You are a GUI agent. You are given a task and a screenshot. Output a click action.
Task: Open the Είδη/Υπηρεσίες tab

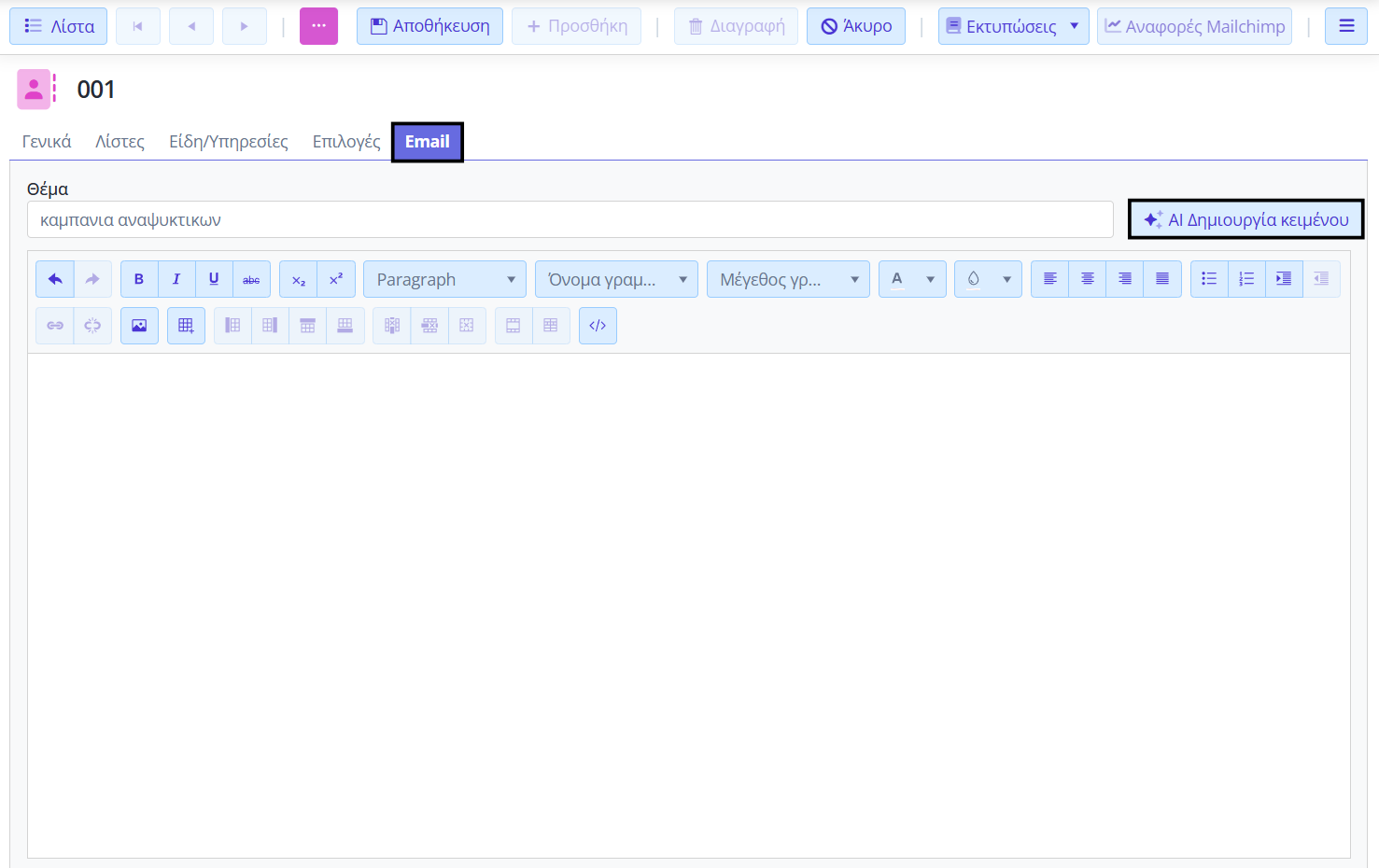[228, 142]
